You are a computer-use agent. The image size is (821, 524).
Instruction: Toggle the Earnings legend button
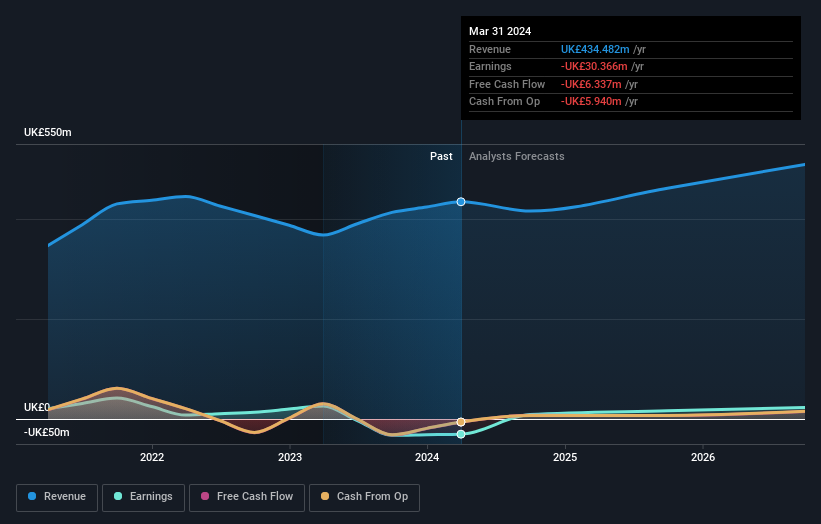[143, 497]
